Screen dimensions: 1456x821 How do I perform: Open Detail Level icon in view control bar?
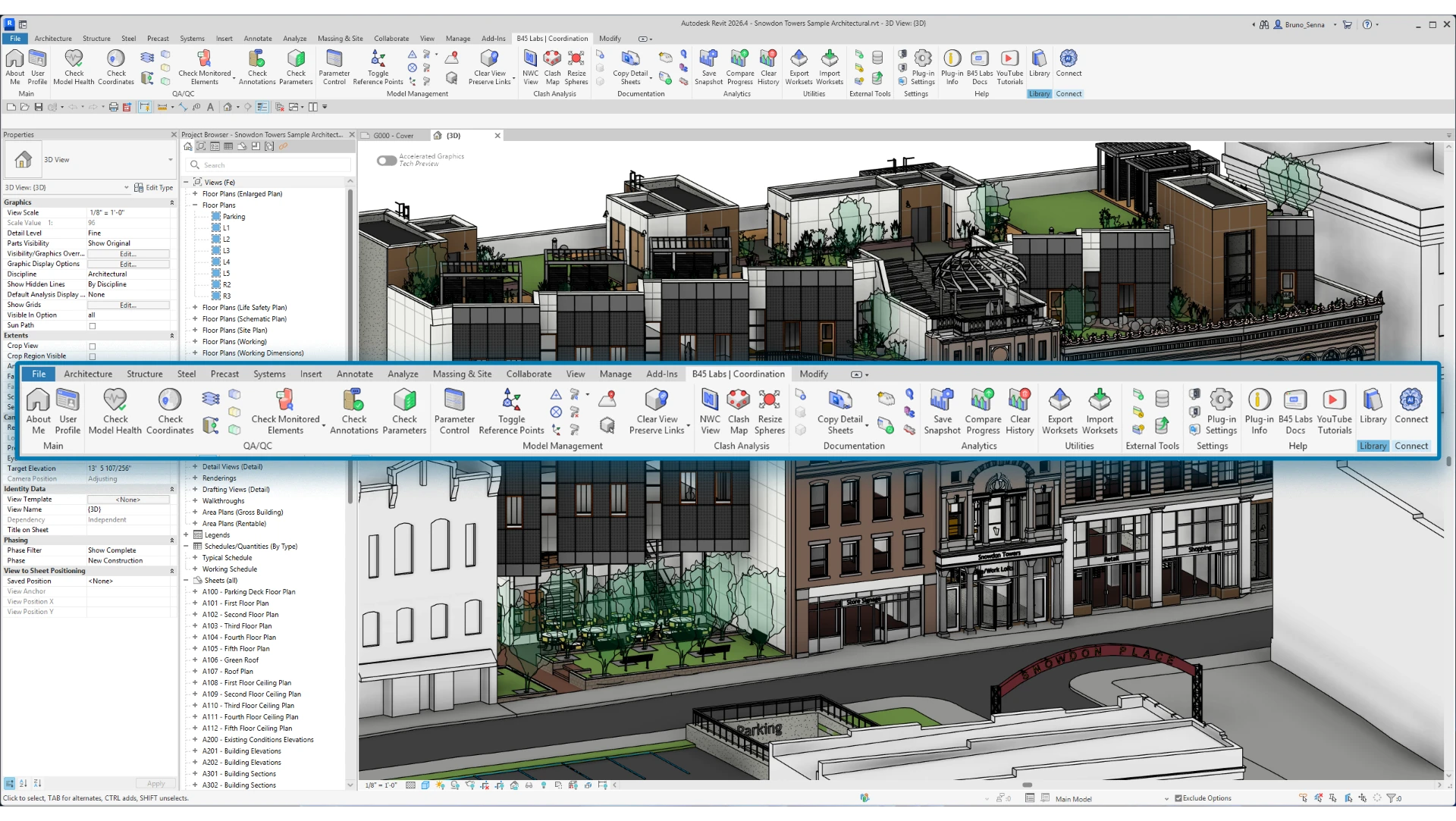[x=410, y=785]
